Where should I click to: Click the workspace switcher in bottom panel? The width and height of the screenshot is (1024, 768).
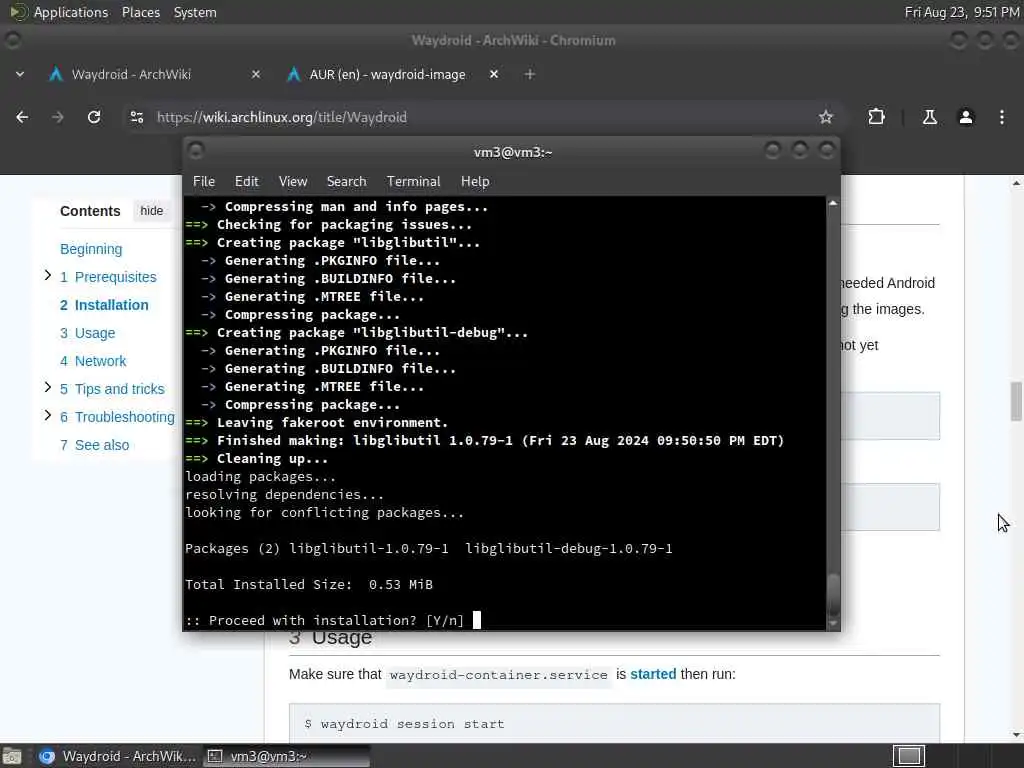point(909,756)
